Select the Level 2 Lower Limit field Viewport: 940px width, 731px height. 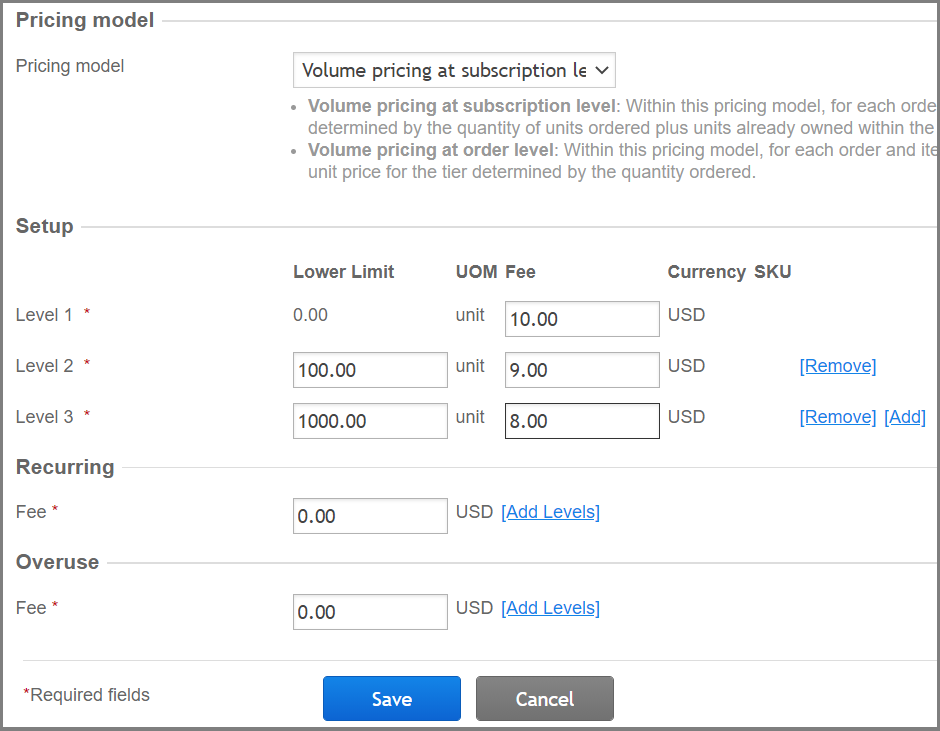[x=370, y=369]
